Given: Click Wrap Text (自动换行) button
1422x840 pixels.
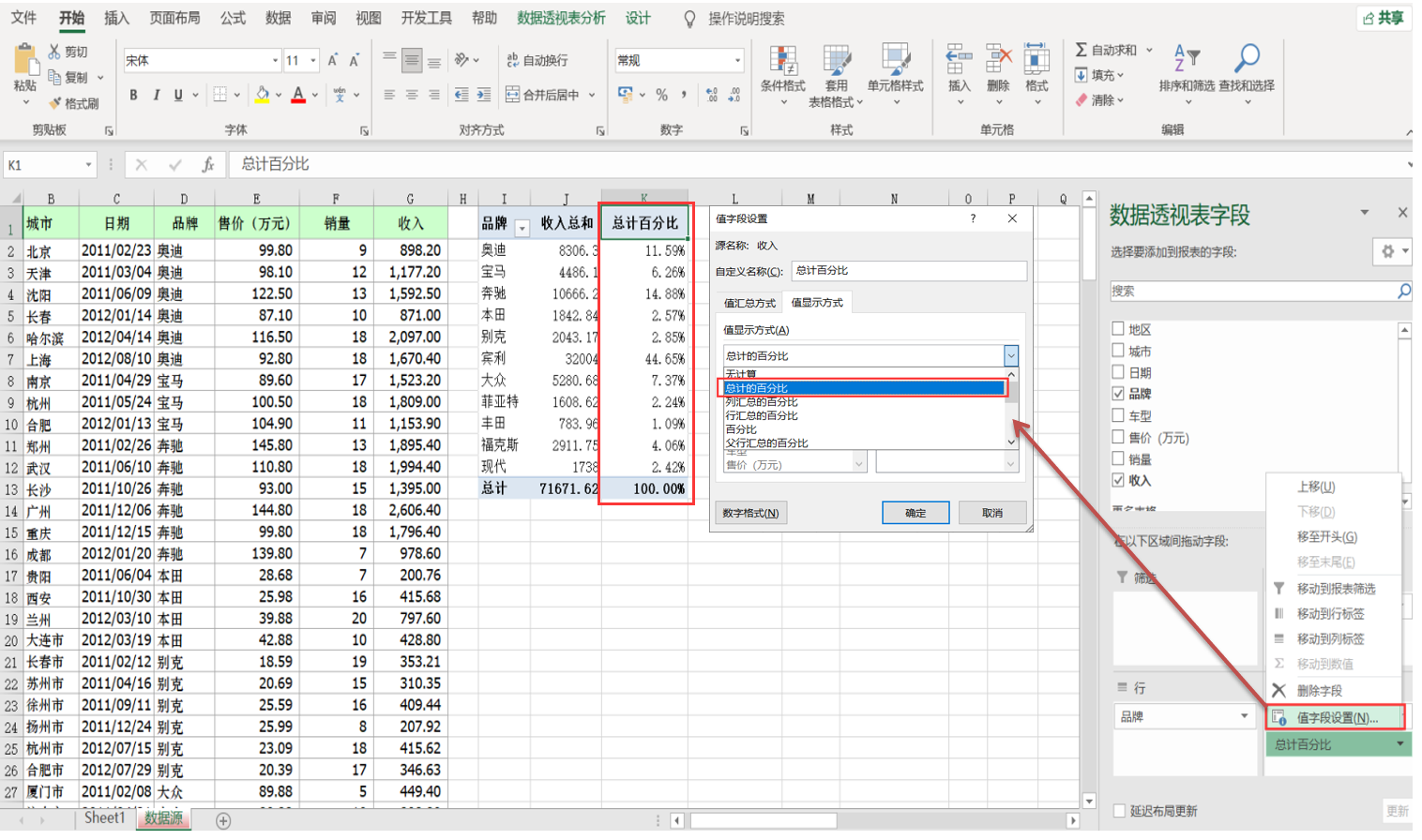Looking at the screenshot, I should 537,60.
